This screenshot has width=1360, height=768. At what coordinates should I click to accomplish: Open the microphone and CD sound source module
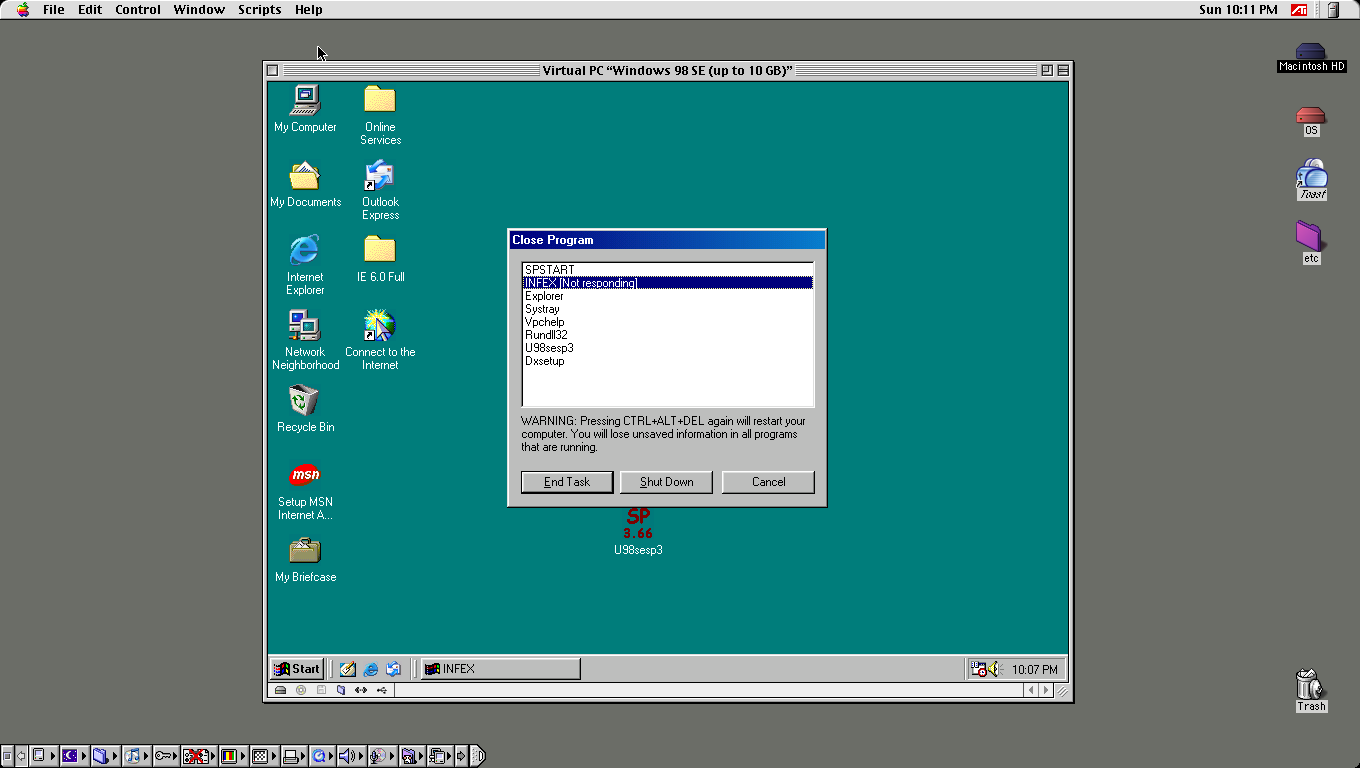point(382,756)
